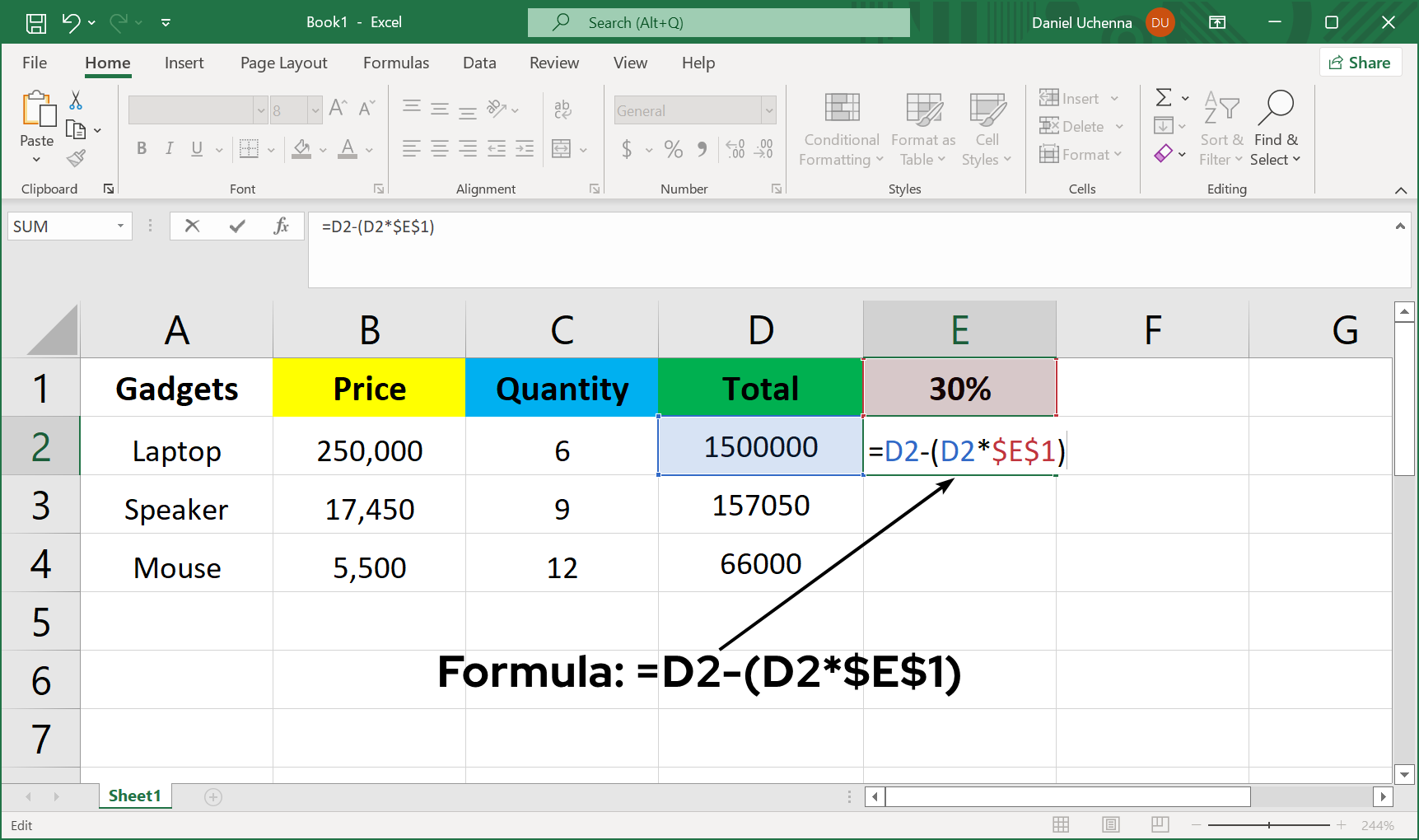
Task: Click the Save icon in title bar
Action: pos(35,23)
